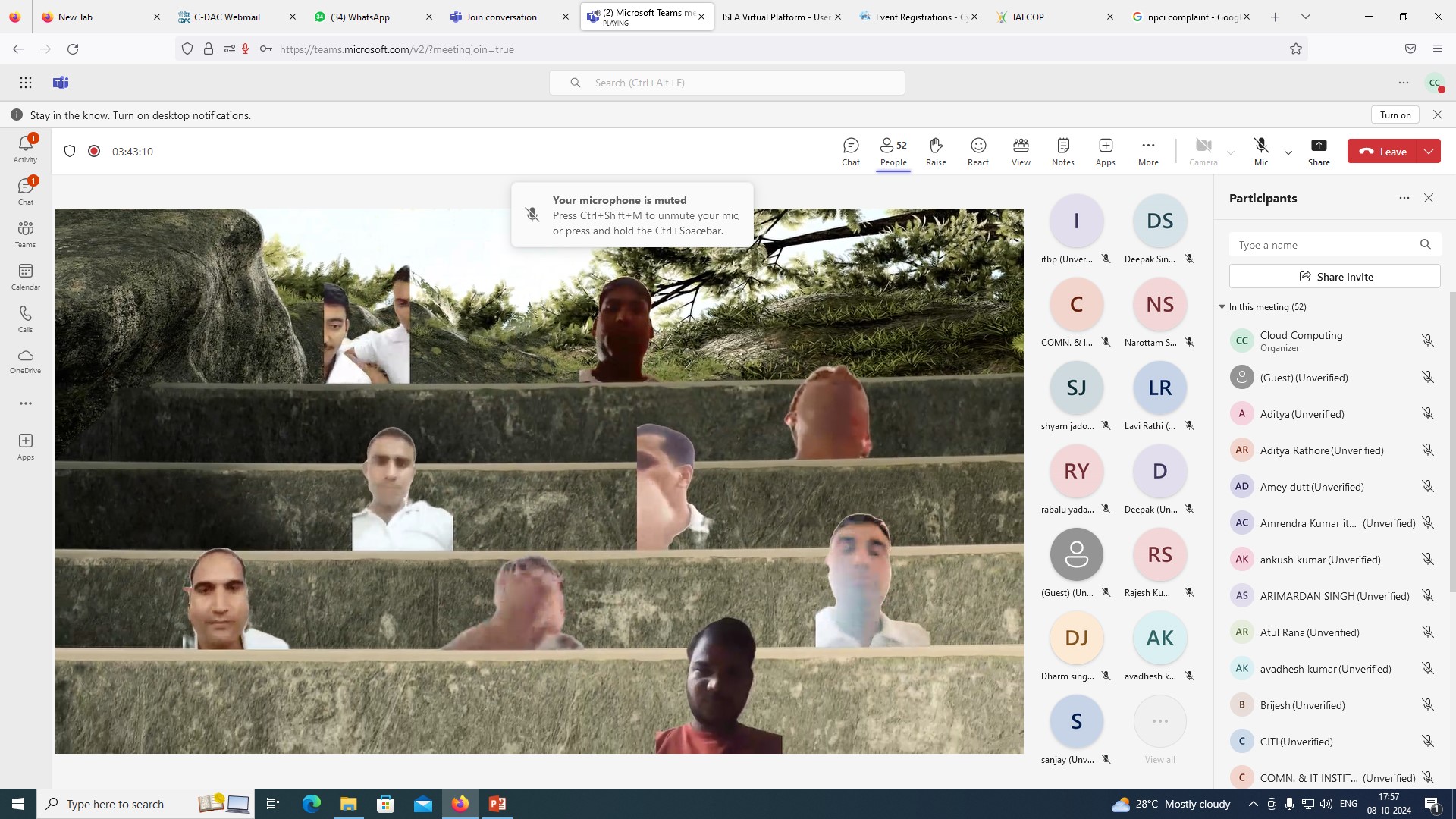Open PowerPoint from the Windows taskbar
The image size is (1456, 819).
click(497, 804)
